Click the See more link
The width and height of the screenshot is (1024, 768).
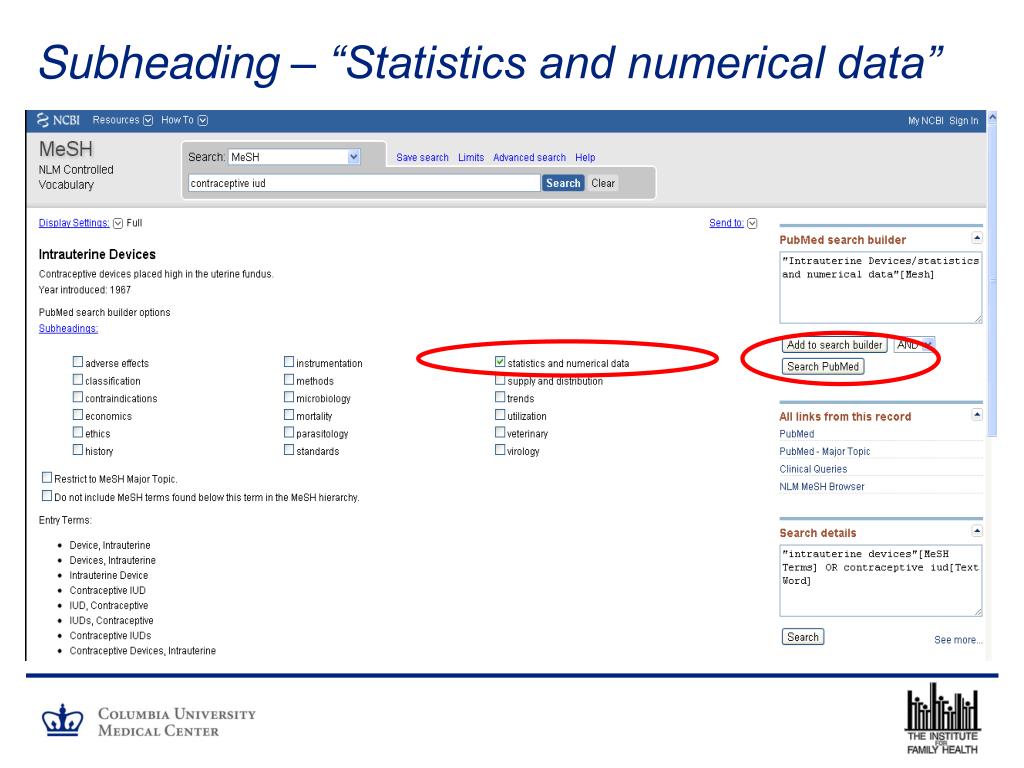(x=958, y=640)
